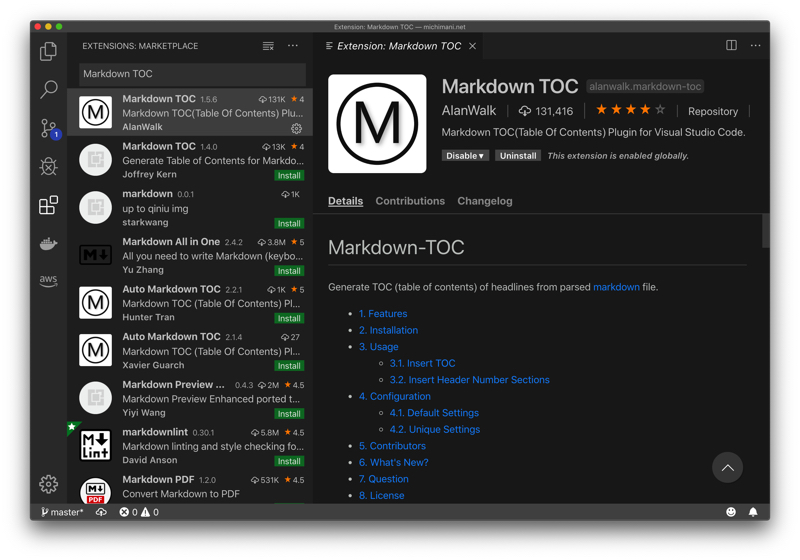Click the Uninstall button
The width and height of the screenshot is (800, 560).
coord(518,156)
